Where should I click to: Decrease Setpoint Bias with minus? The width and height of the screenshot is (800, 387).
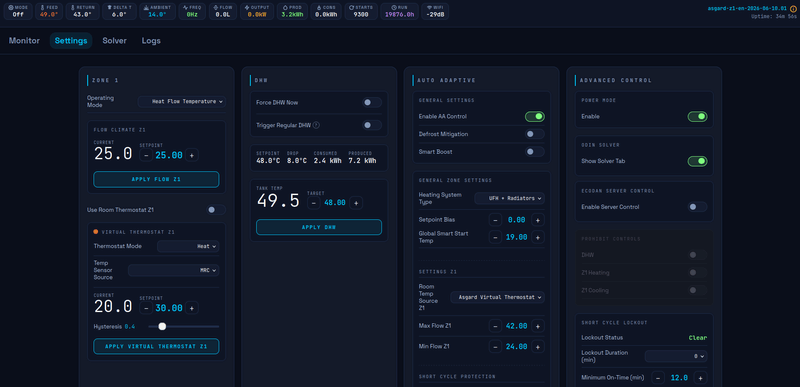click(495, 220)
